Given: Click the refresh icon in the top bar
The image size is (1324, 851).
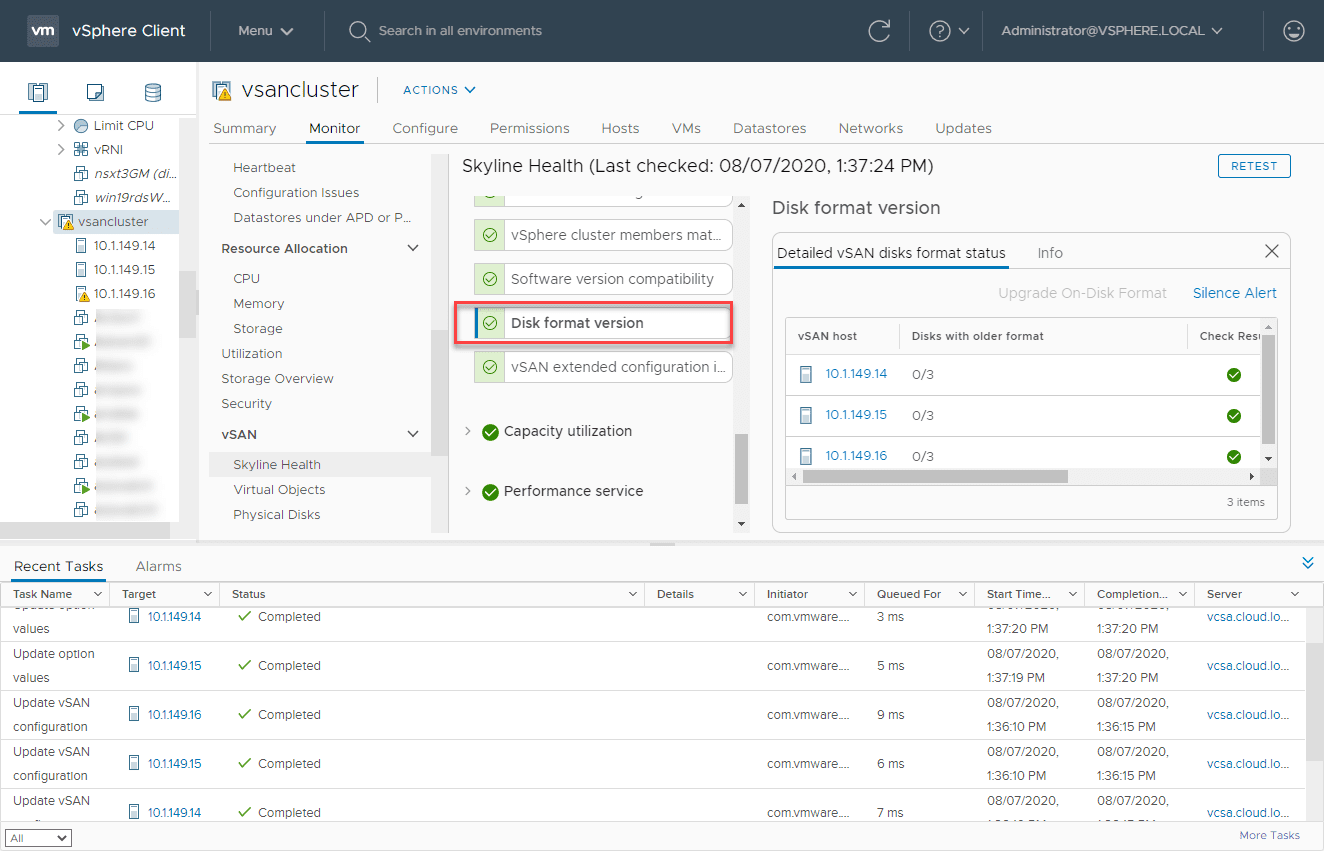Looking at the screenshot, I should [x=879, y=31].
